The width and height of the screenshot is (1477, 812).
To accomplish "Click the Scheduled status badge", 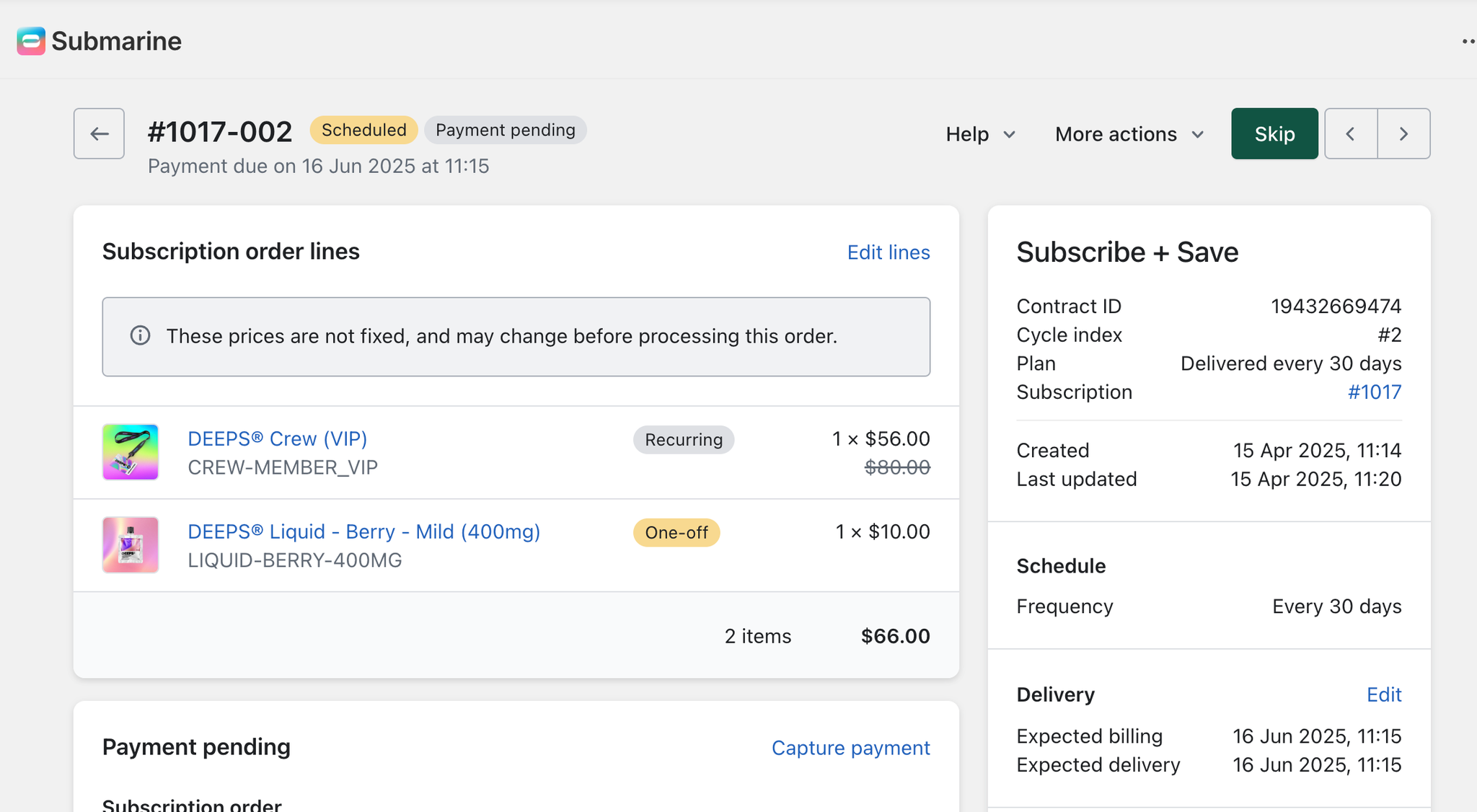I will point(363,130).
